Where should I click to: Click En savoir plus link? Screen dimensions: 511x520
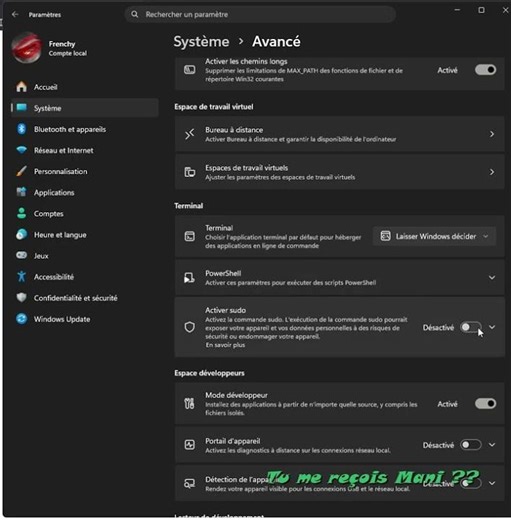pos(225,345)
